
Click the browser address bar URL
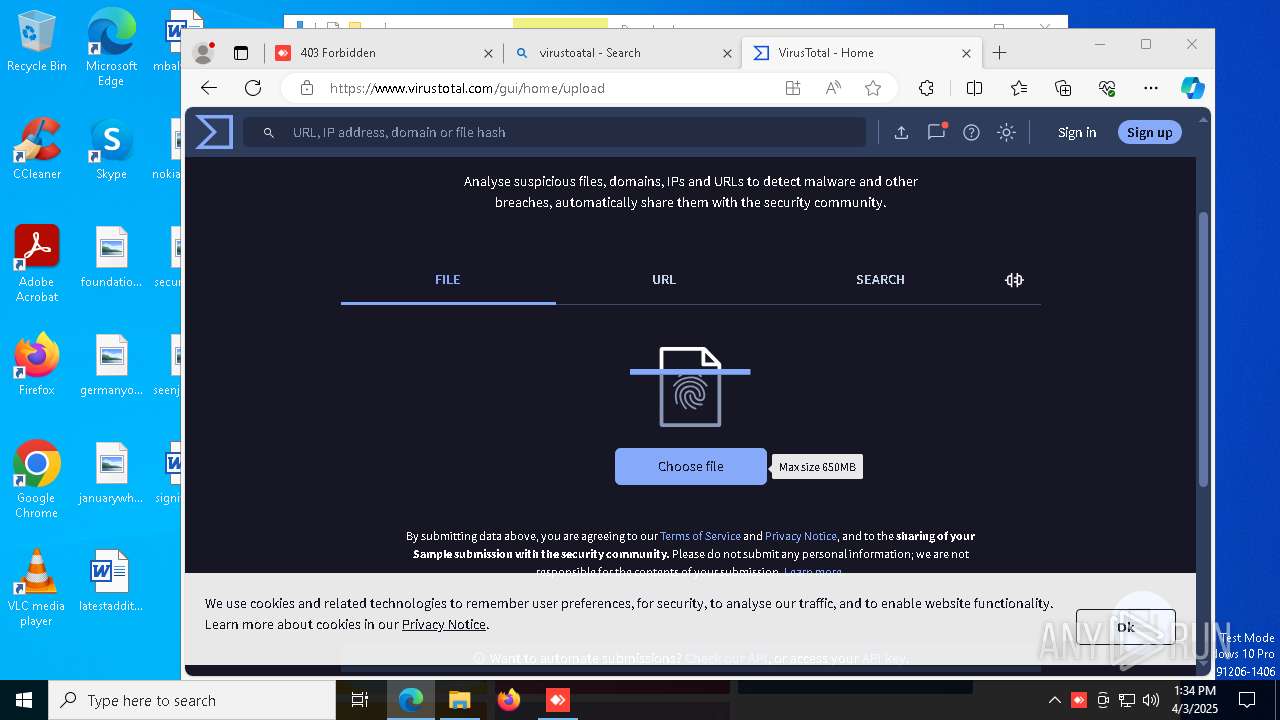coord(467,88)
